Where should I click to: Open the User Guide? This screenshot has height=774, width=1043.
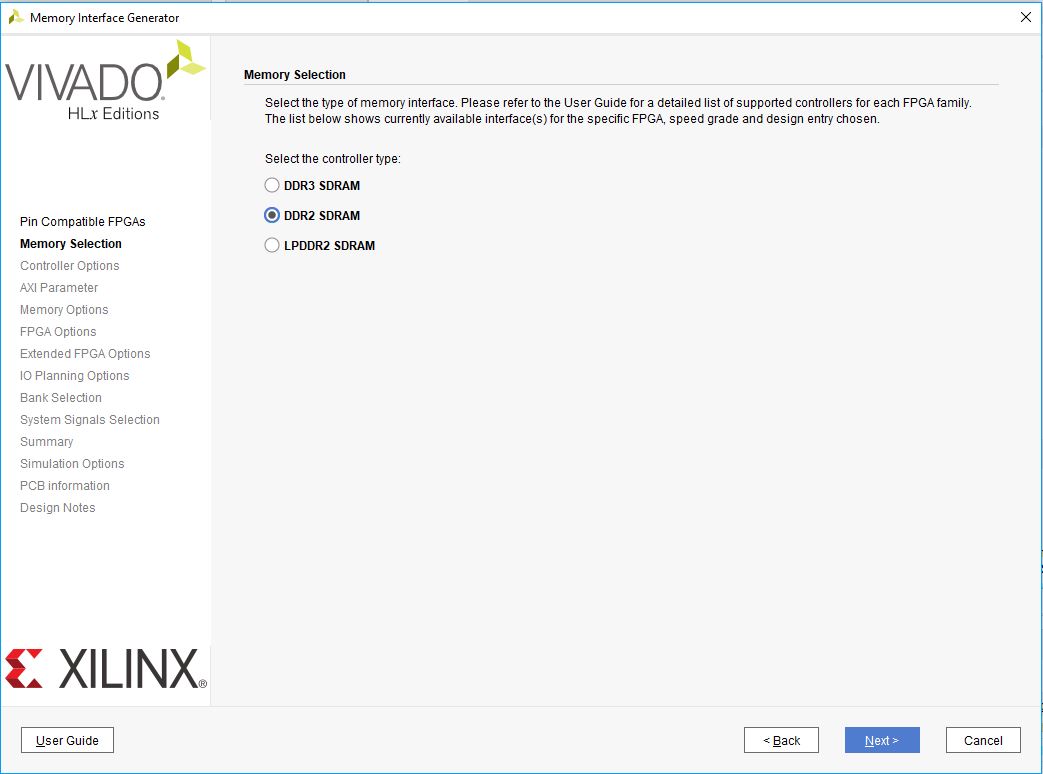click(x=67, y=740)
